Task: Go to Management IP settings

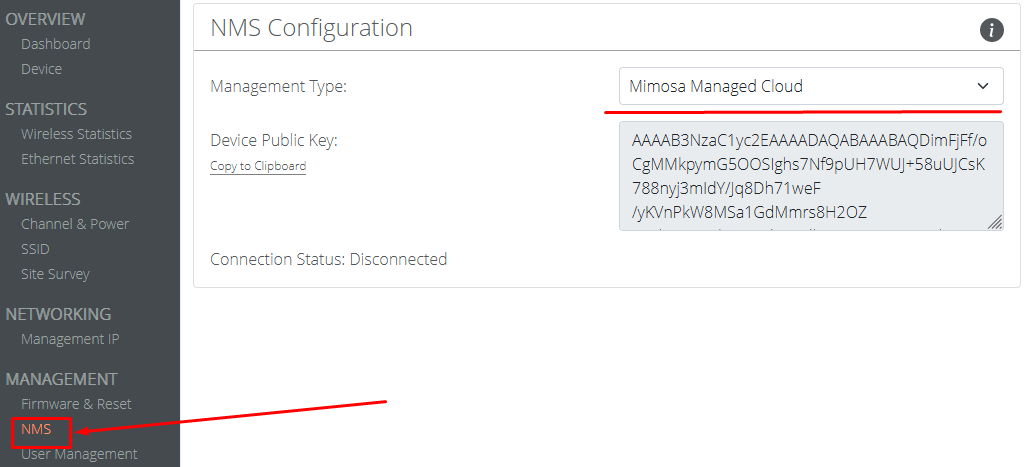Action: [70, 339]
